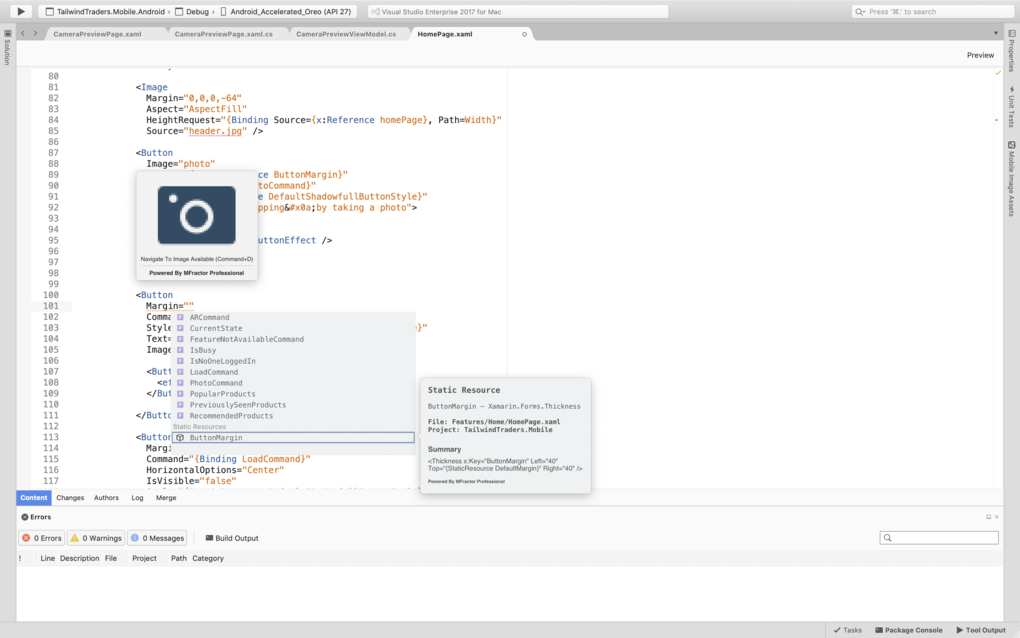Viewport: 1020px width, 638px height.
Task: Switch to the Changes view tab
Action: coord(70,498)
